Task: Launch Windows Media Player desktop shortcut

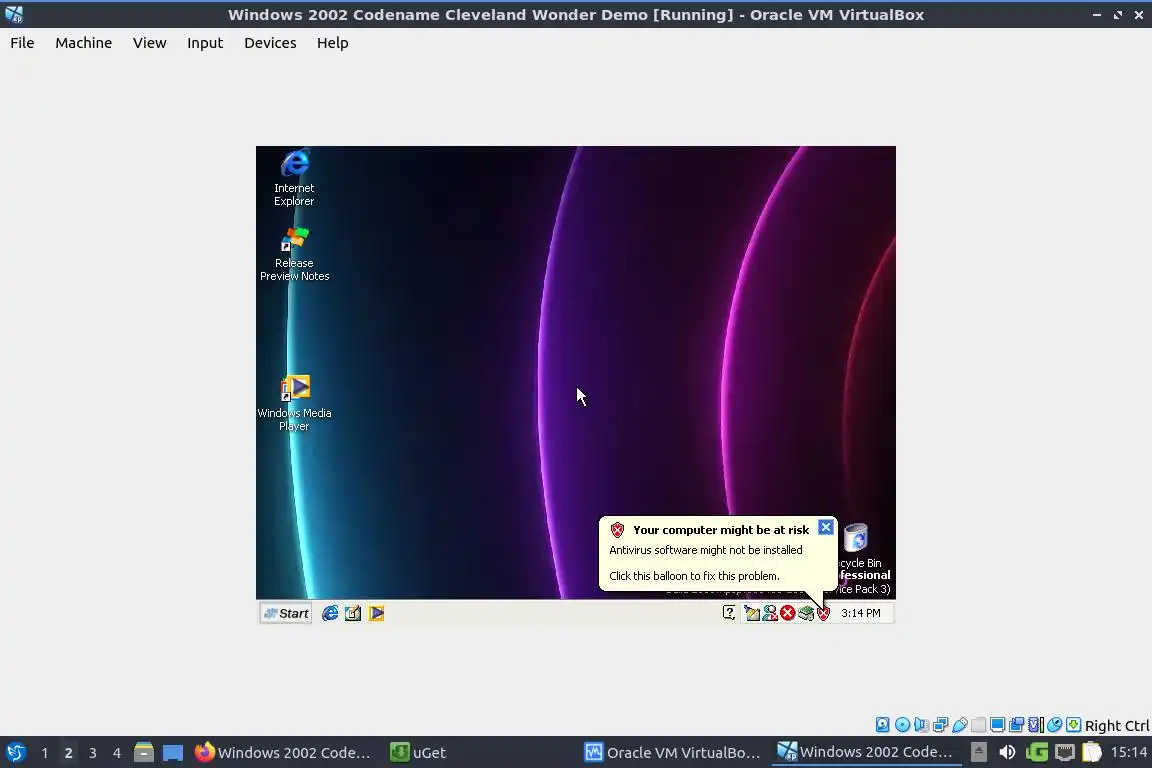Action: pos(294,403)
